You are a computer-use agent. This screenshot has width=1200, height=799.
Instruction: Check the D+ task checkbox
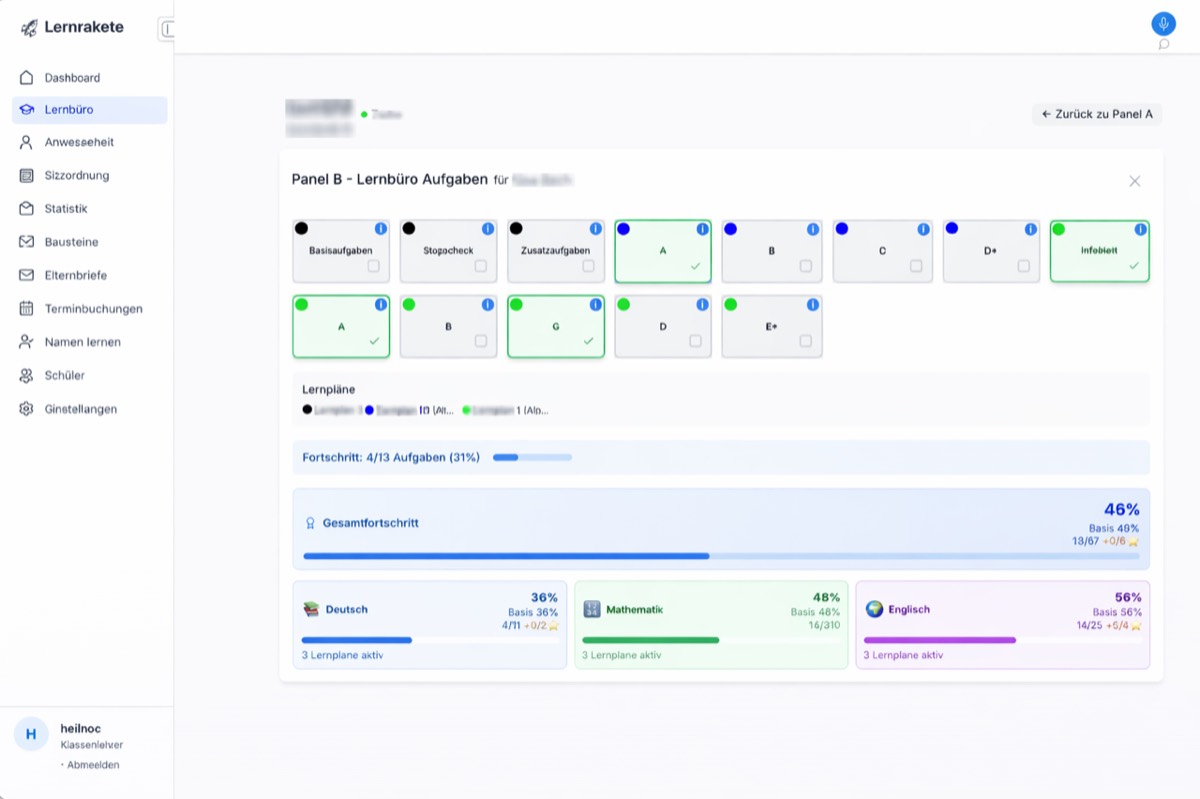pyautogui.click(x=1023, y=266)
